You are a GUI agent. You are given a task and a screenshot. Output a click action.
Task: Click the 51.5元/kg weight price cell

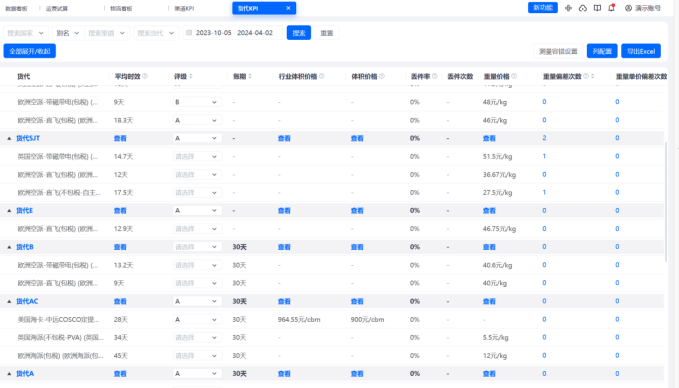pyautogui.click(x=498, y=156)
